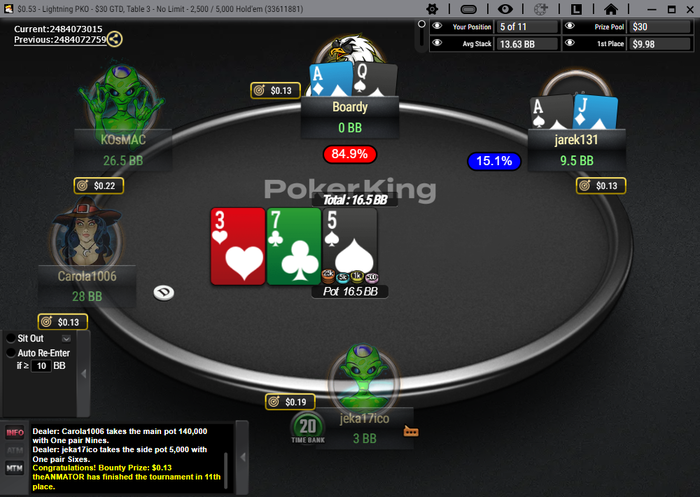Open the Sit Out dropdown arrow
Image resolution: width=700 pixels, height=497 pixels.
[x=66, y=338]
